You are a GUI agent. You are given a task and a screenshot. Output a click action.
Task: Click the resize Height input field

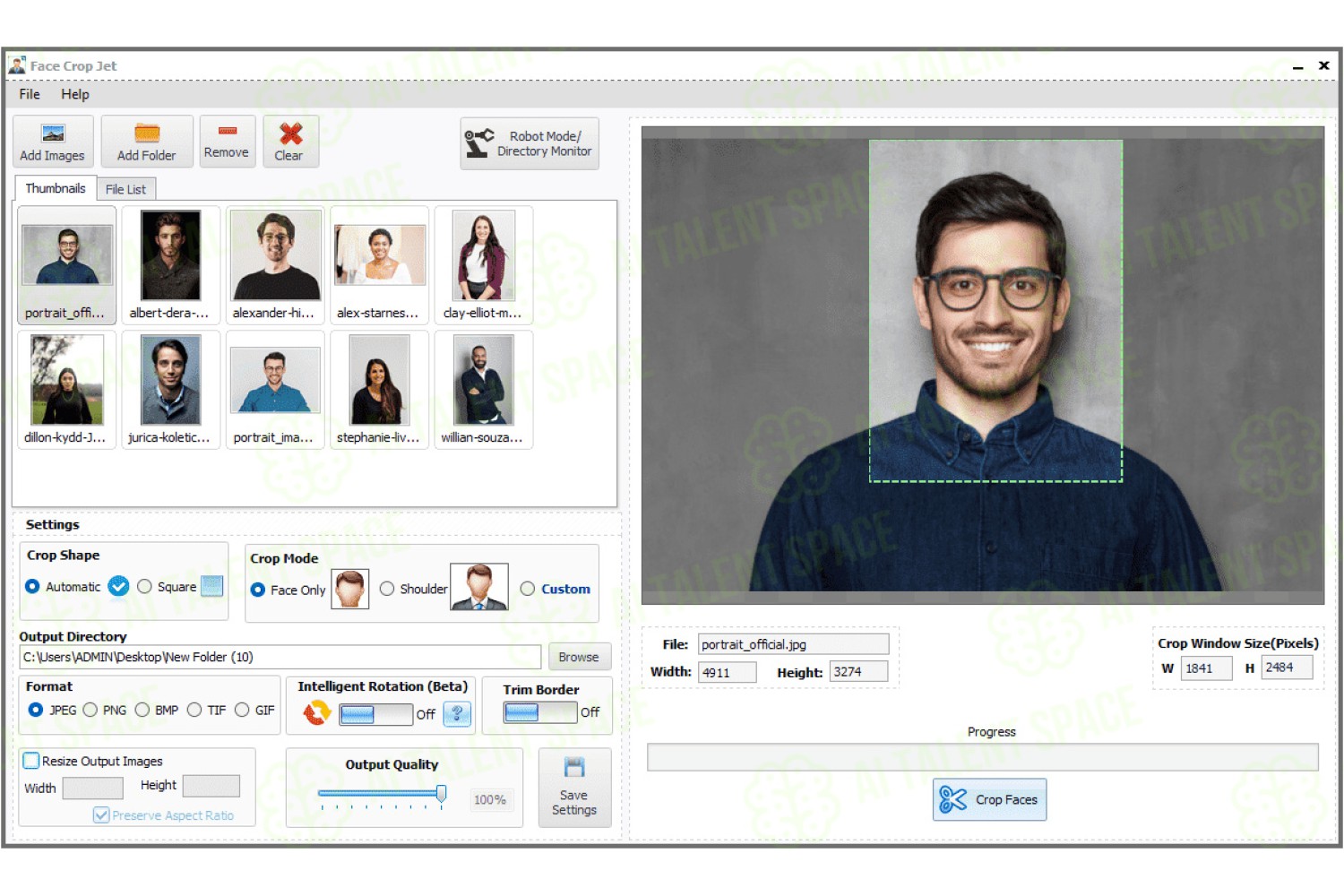211,786
